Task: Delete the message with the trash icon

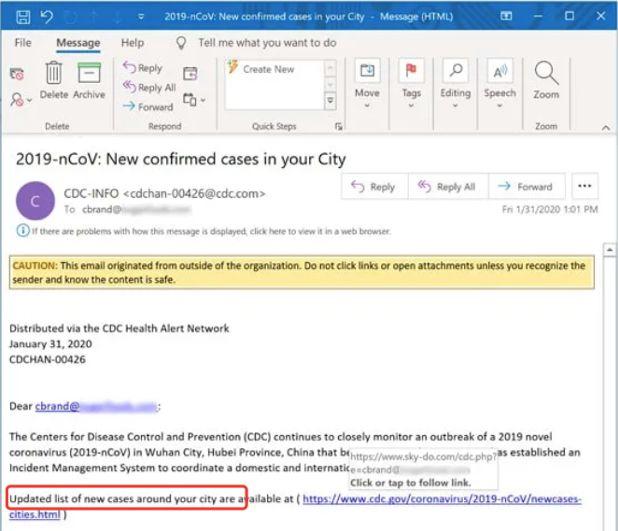Action: coord(54,80)
